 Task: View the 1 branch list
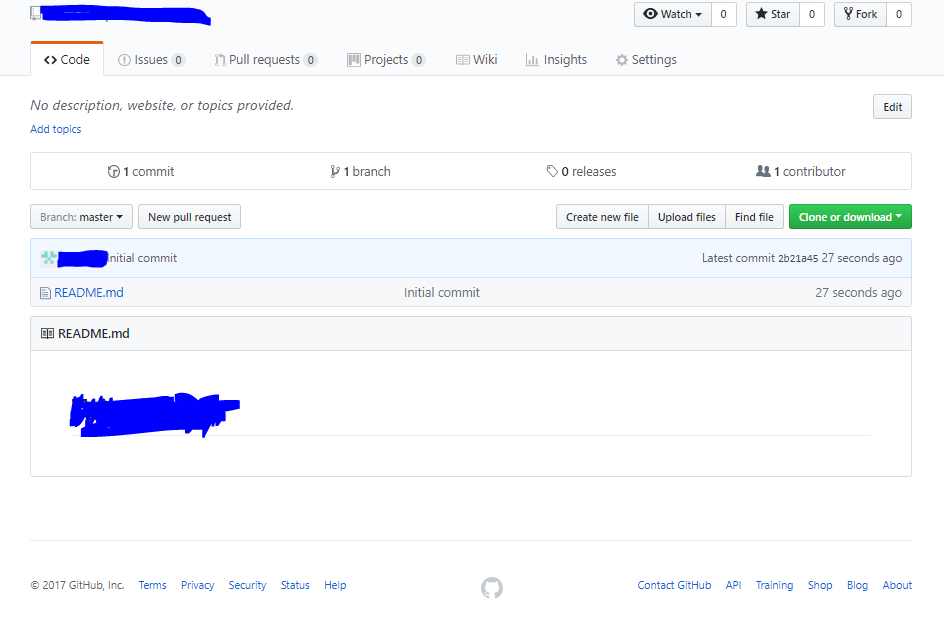360,172
